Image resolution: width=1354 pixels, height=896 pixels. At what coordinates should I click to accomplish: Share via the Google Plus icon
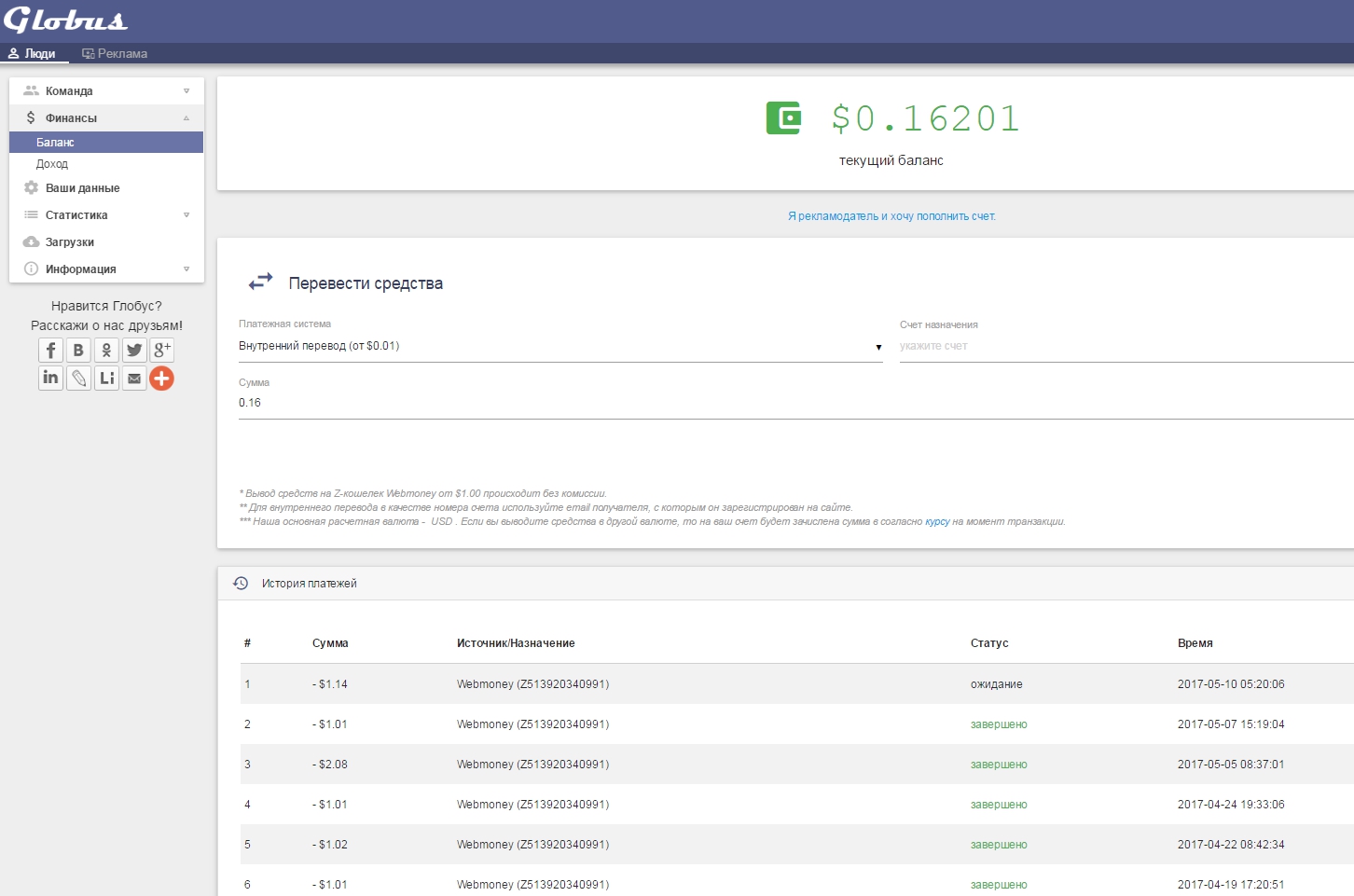[162, 350]
